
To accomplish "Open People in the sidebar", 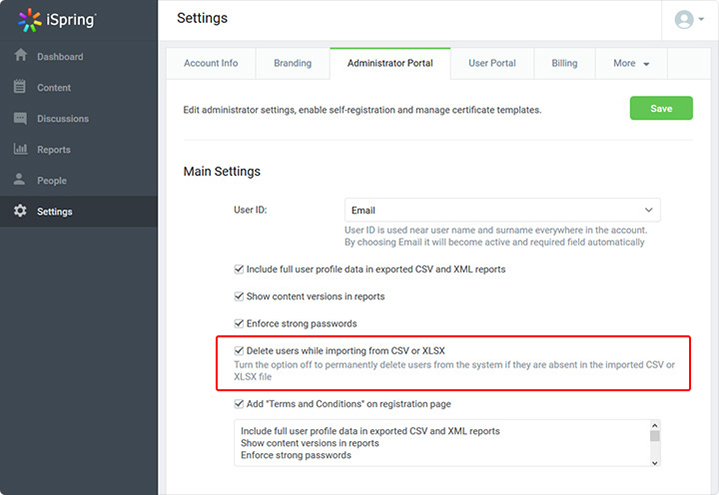I will (78, 180).
